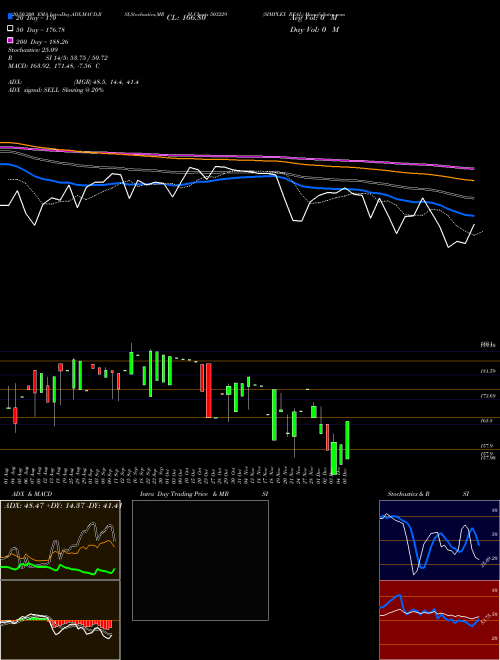Open the red RSI chart panel
This screenshot has width=500, height=660.
439,620
